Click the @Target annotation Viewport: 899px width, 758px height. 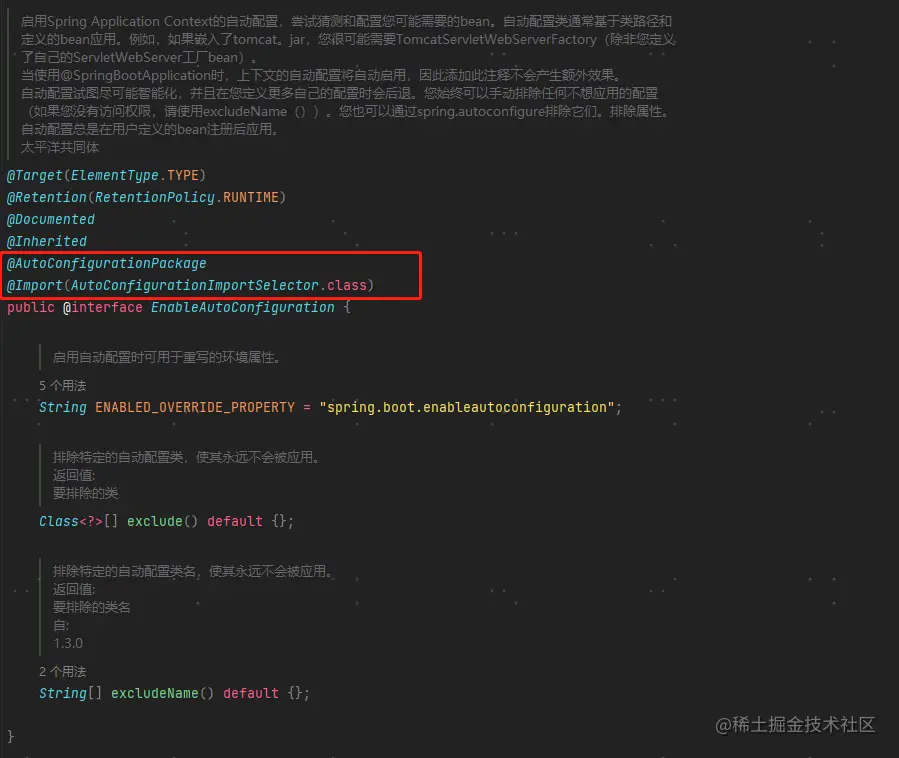[34, 175]
